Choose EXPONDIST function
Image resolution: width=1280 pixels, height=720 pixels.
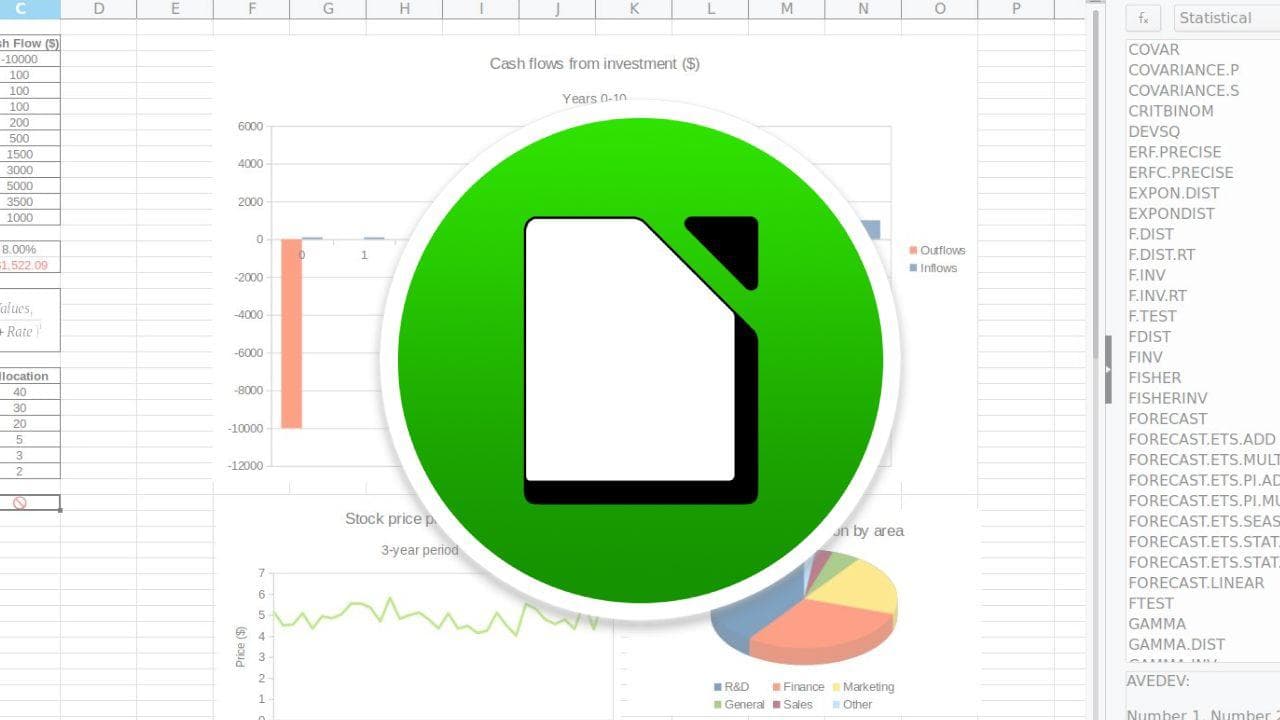tap(1171, 213)
